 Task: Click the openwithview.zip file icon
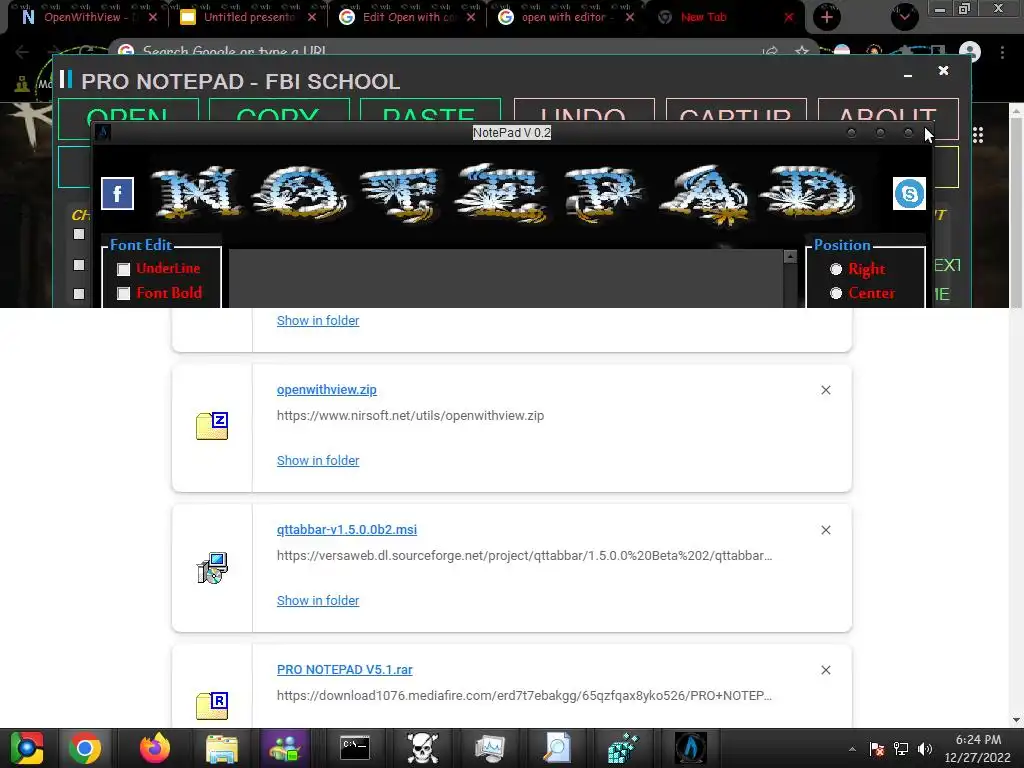[212, 426]
